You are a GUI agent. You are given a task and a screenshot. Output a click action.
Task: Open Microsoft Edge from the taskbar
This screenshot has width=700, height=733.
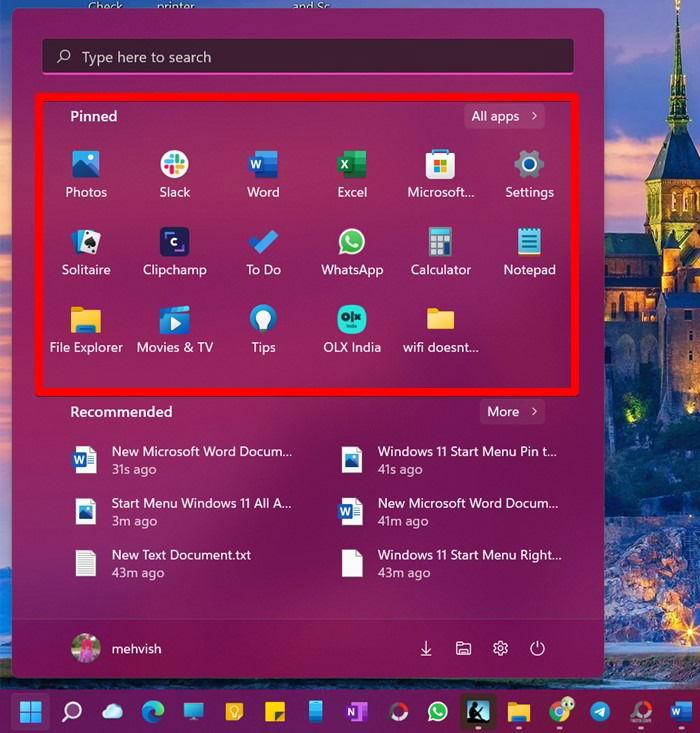coord(153,711)
